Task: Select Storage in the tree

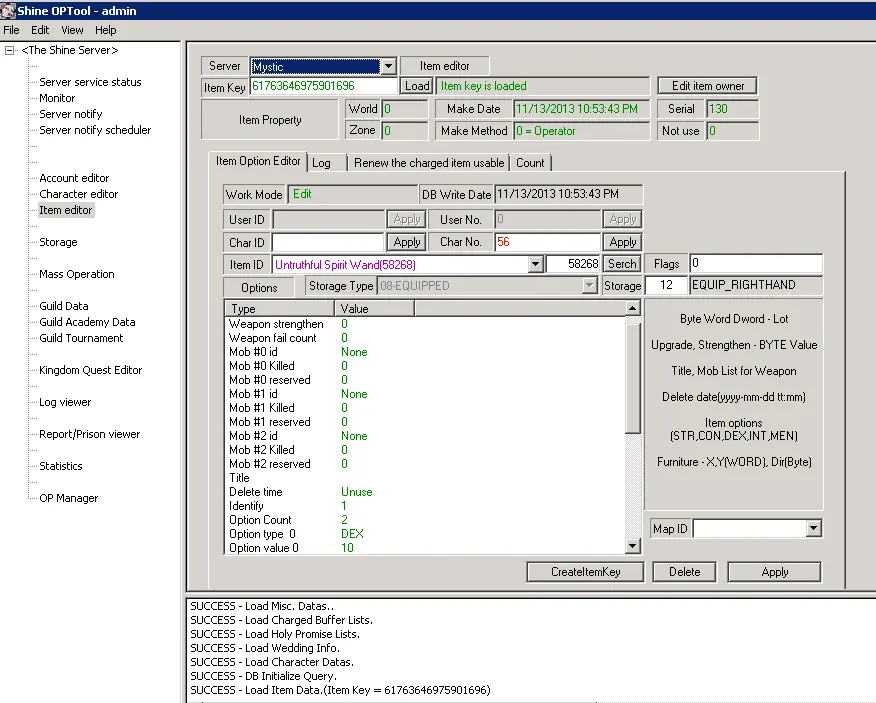Action: [58, 242]
